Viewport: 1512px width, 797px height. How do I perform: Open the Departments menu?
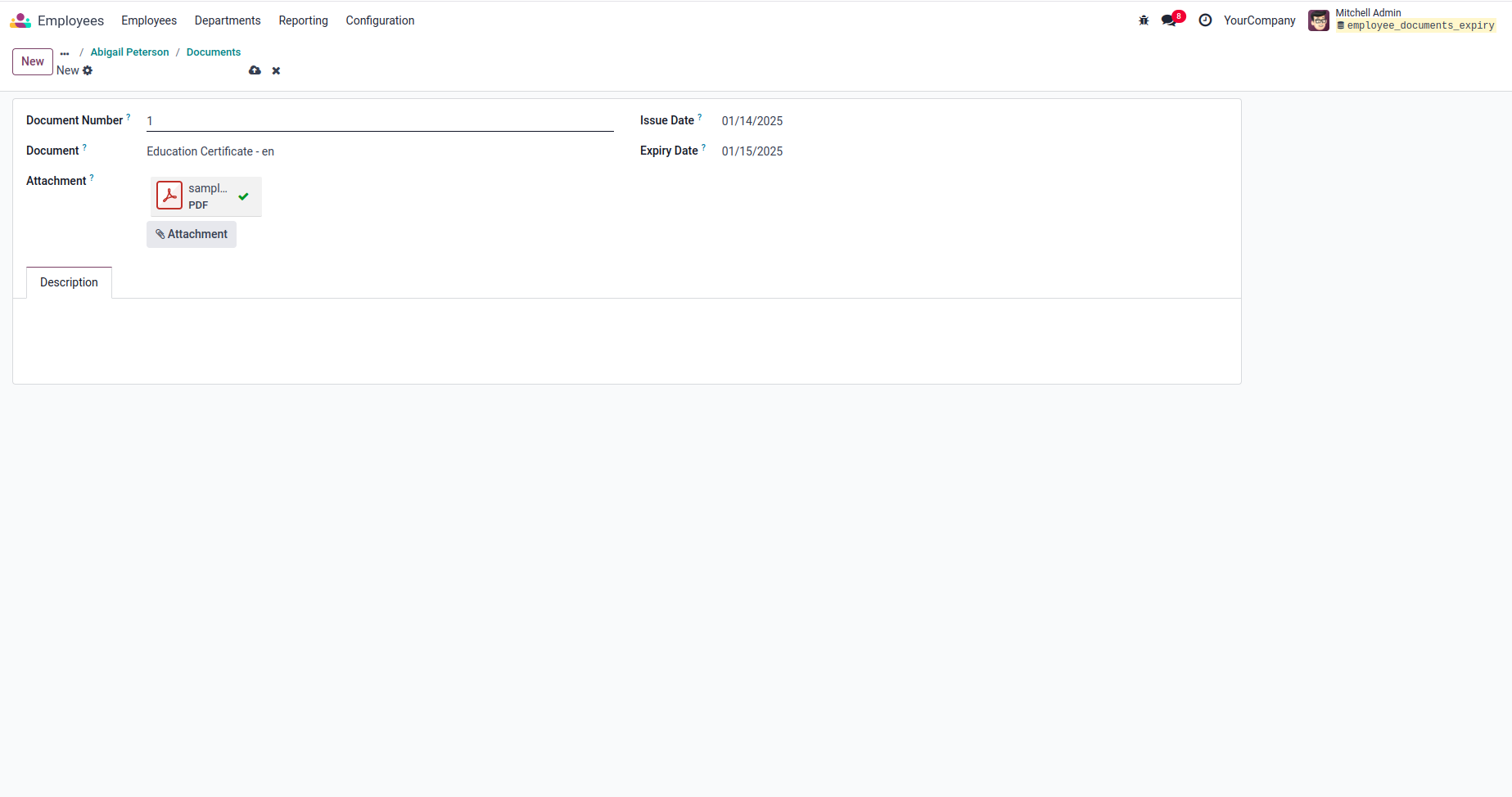[228, 20]
